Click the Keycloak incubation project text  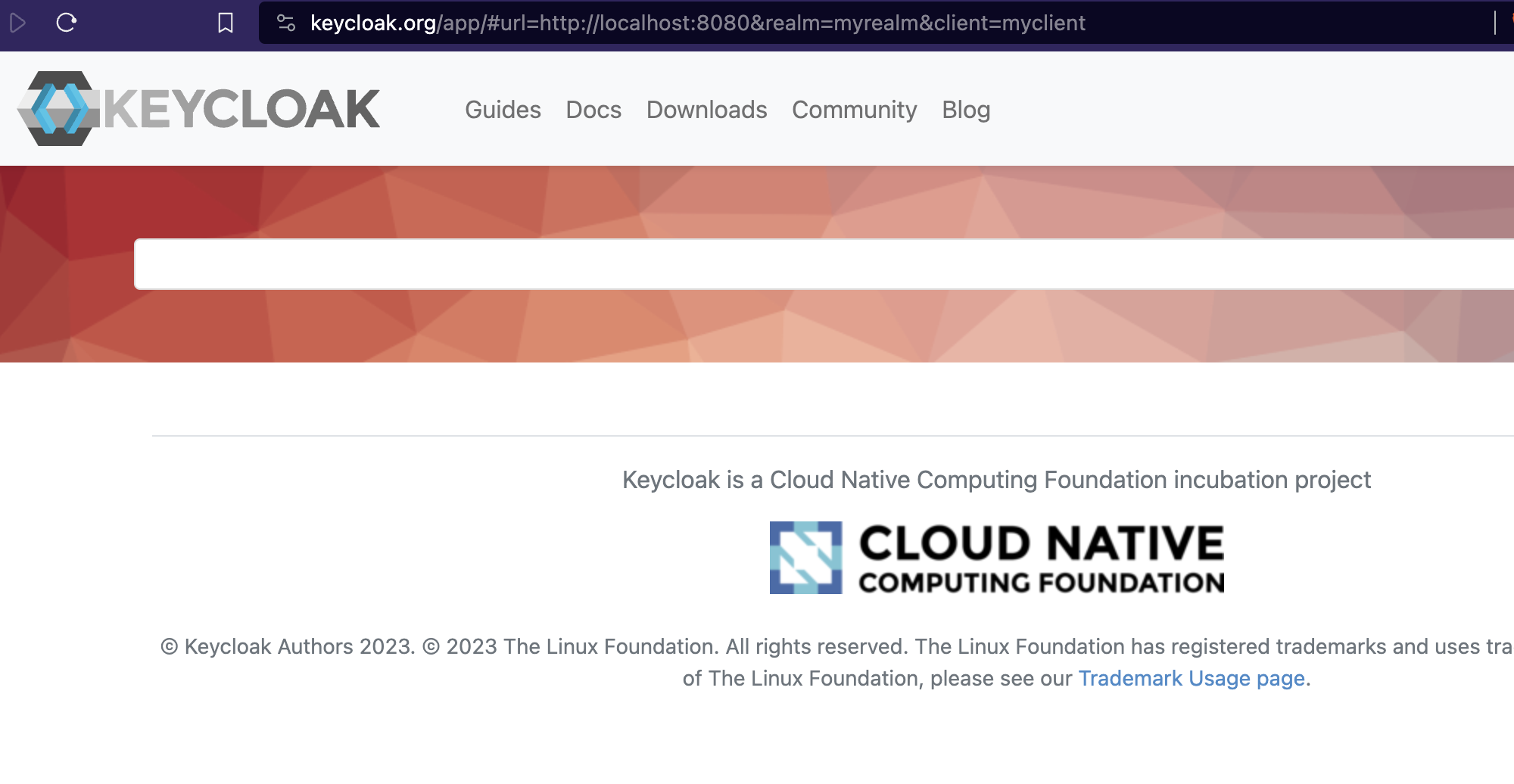coord(995,480)
